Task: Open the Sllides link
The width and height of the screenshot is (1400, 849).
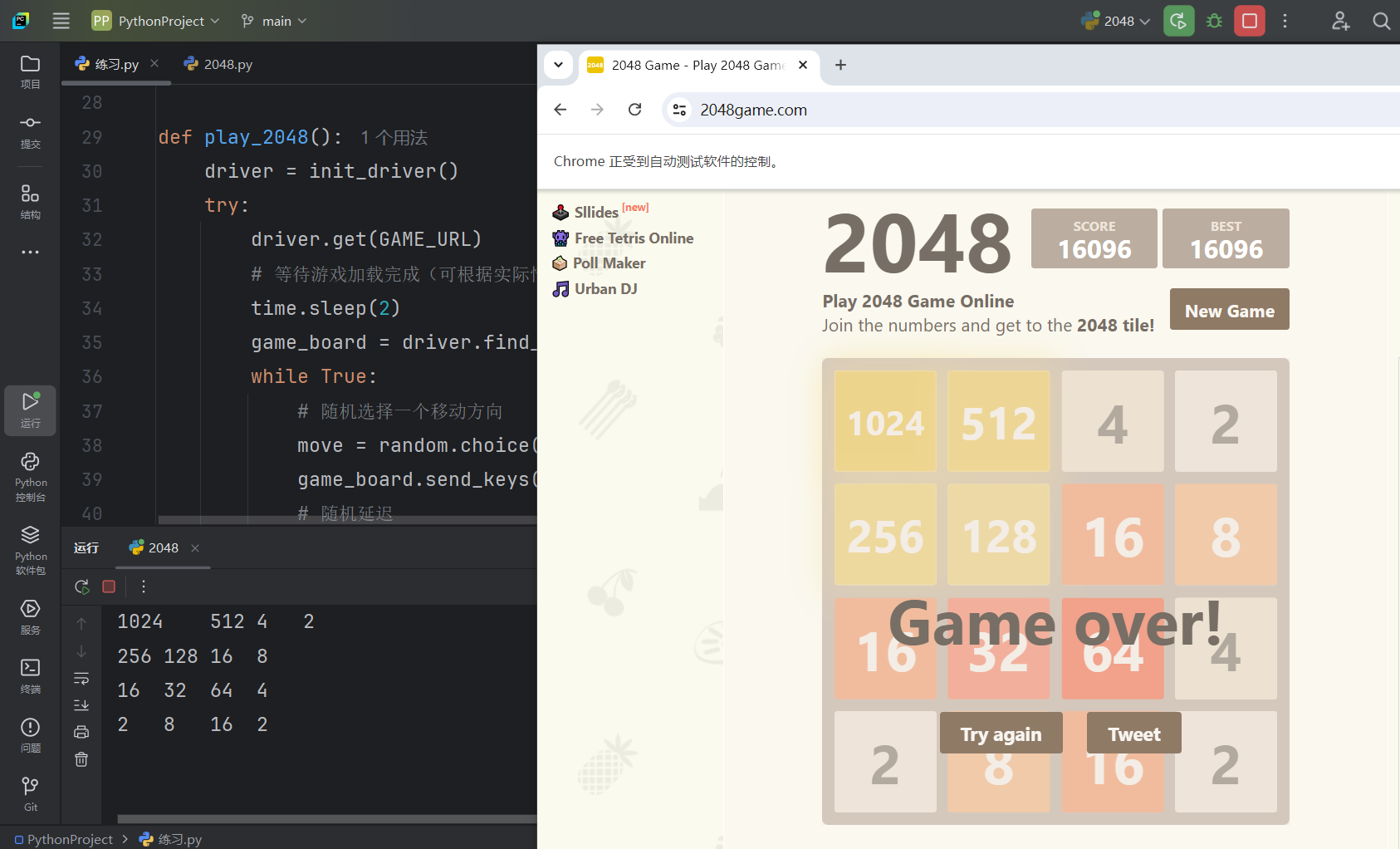Action: point(595,212)
